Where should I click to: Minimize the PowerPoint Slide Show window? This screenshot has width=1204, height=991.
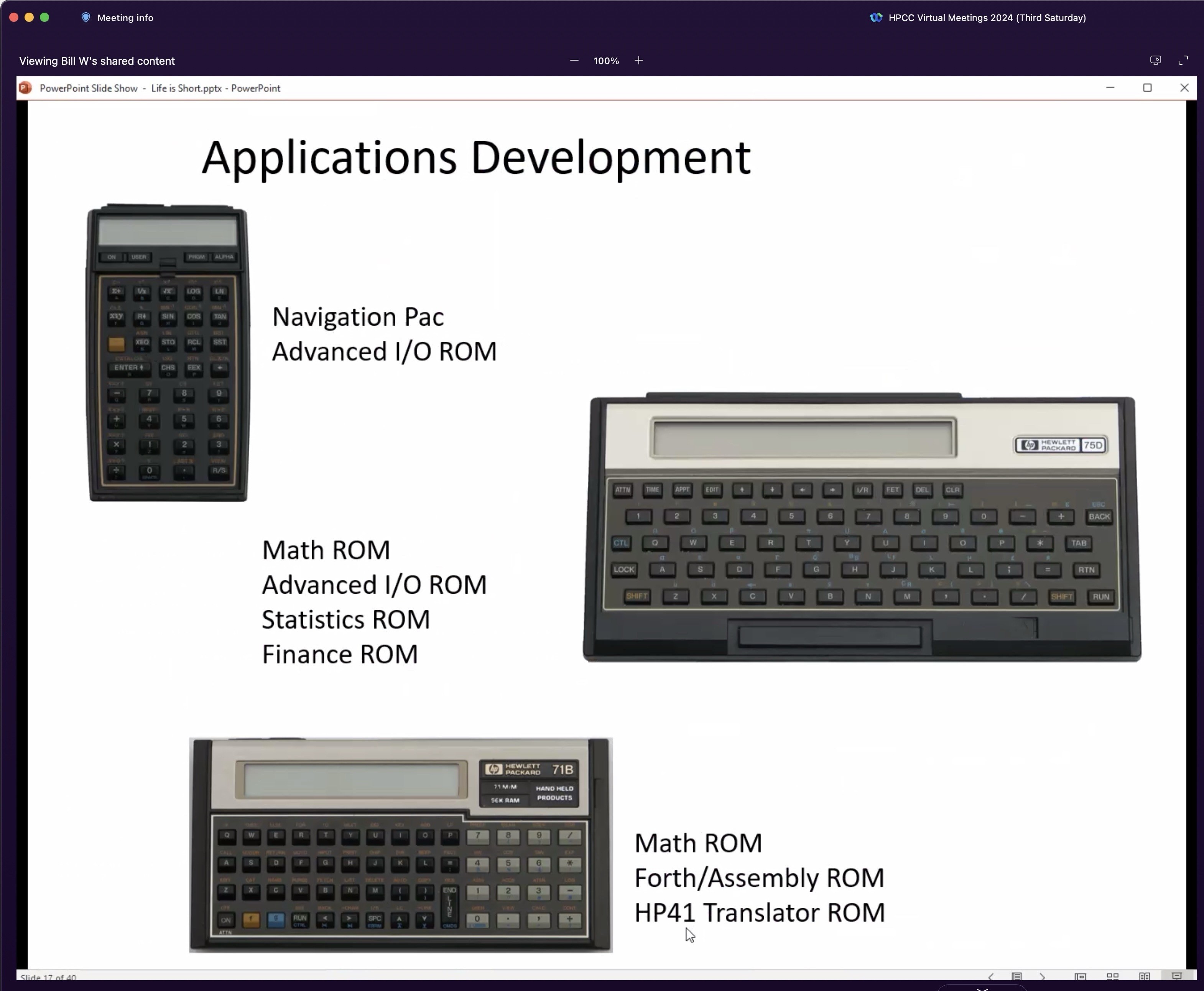pos(1110,88)
